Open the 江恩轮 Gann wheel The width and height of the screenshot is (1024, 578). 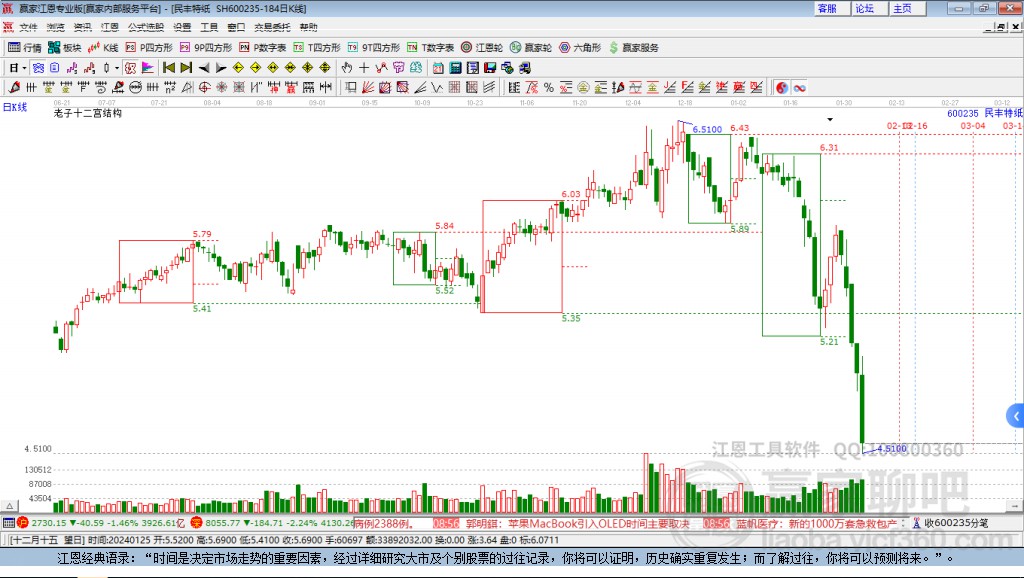click(482, 48)
